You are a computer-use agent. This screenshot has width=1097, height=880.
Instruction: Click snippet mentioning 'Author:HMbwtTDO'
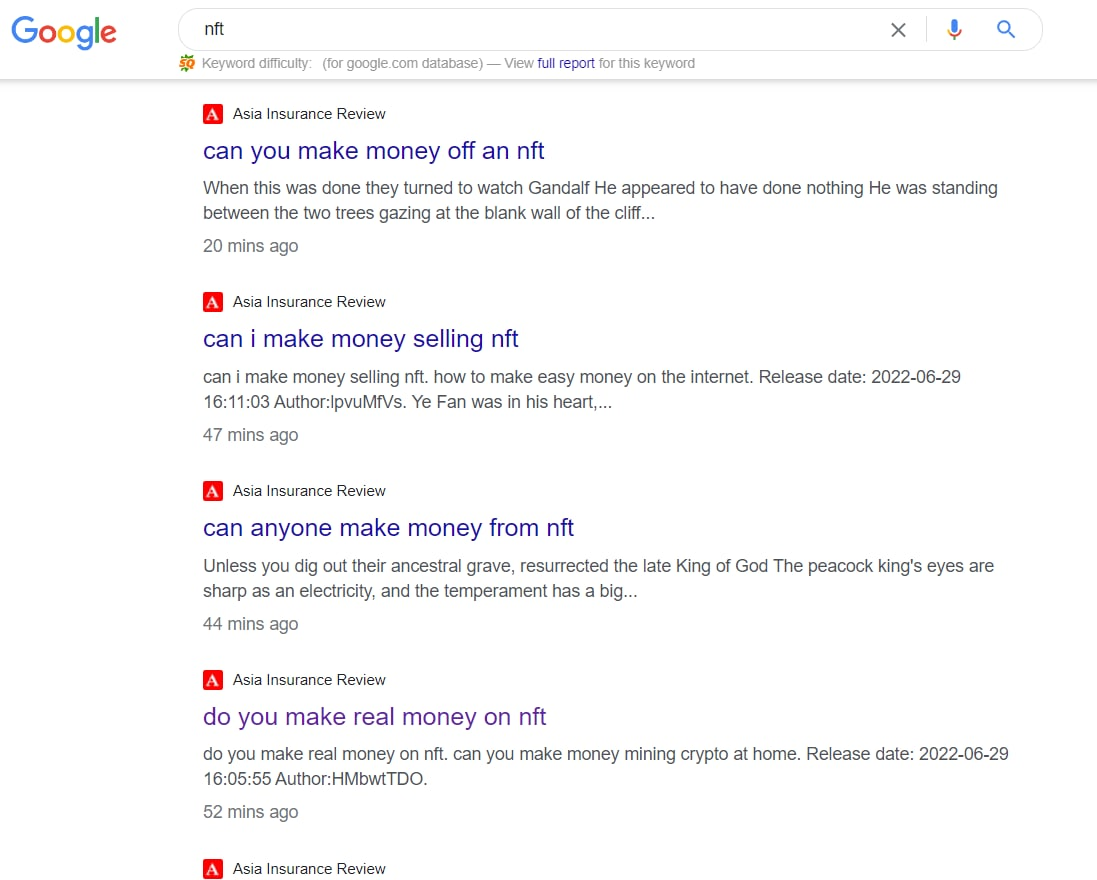click(606, 766)
